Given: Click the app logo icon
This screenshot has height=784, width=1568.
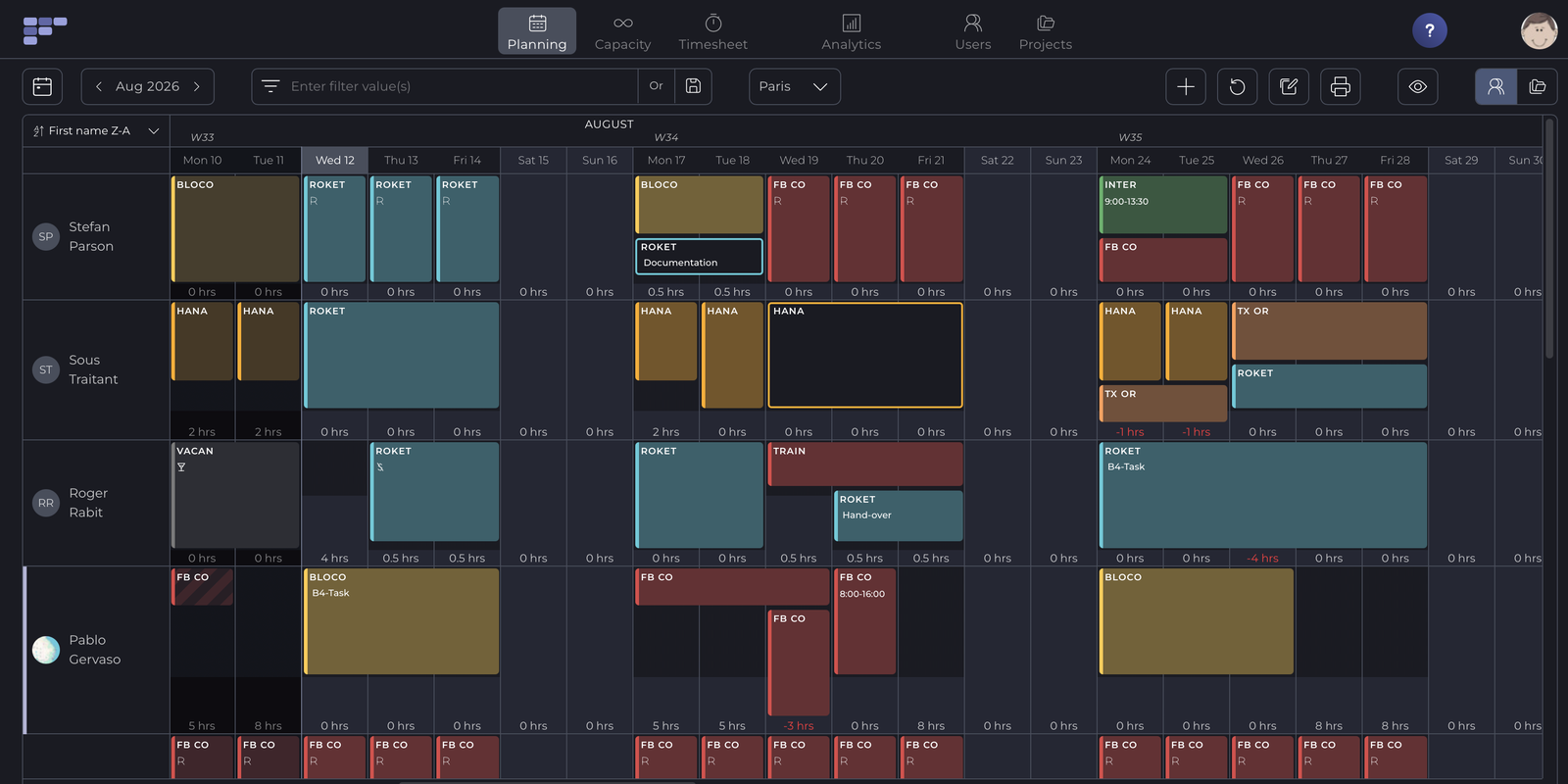Looking at the screenshot, I should (x=45, y=30).
